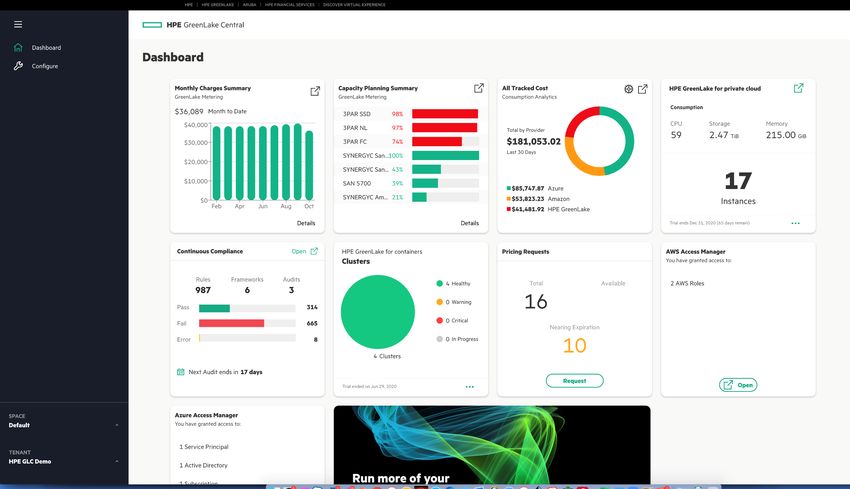Click the $181,053.02 total cost value
Screen dimensions: 850x489
pyautogui.click(x=533, y=141)
